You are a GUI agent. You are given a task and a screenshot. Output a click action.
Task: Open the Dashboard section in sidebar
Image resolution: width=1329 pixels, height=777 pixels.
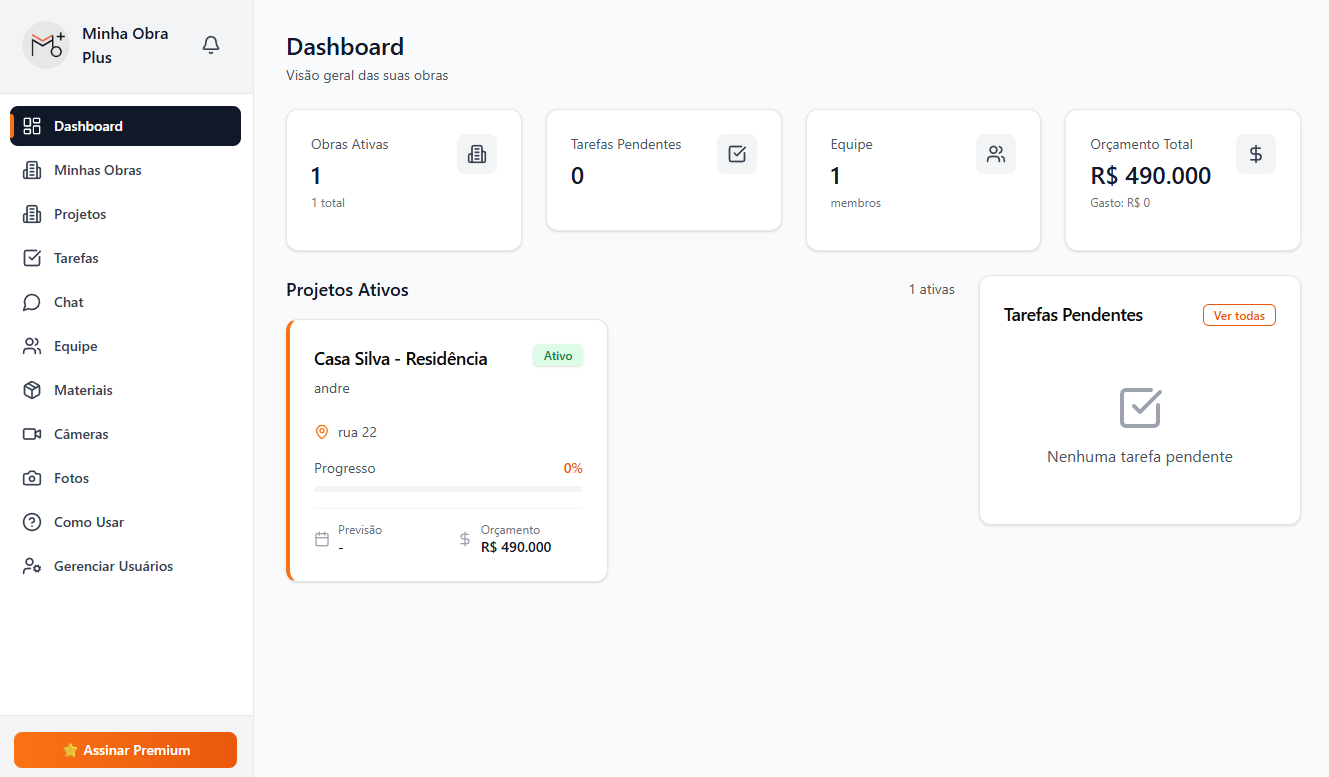pyautogui.click(x=125, y=126)
